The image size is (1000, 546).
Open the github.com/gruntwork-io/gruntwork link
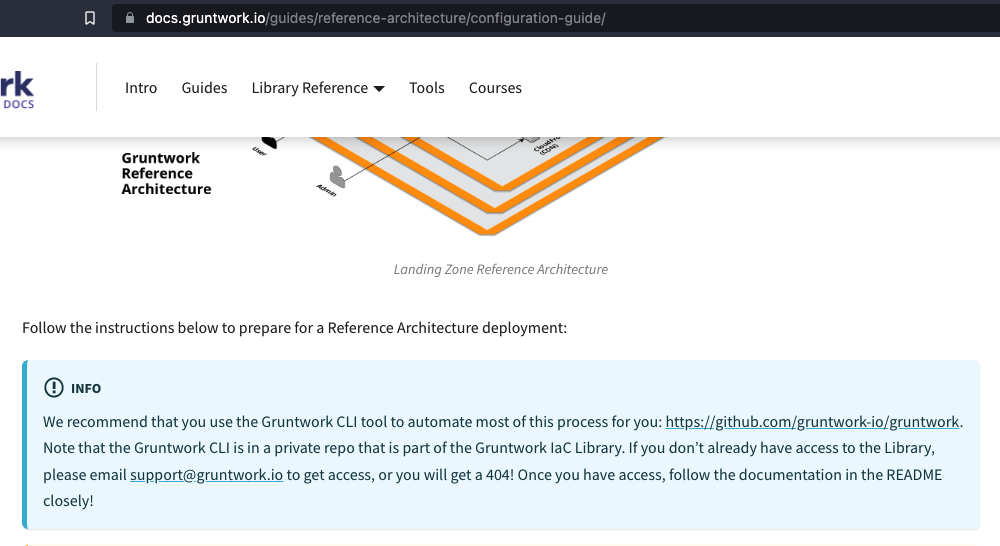(812, 422)
